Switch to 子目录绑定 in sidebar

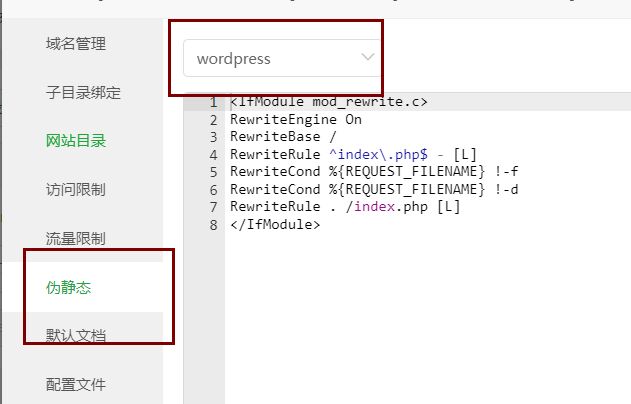pos(83,93)
